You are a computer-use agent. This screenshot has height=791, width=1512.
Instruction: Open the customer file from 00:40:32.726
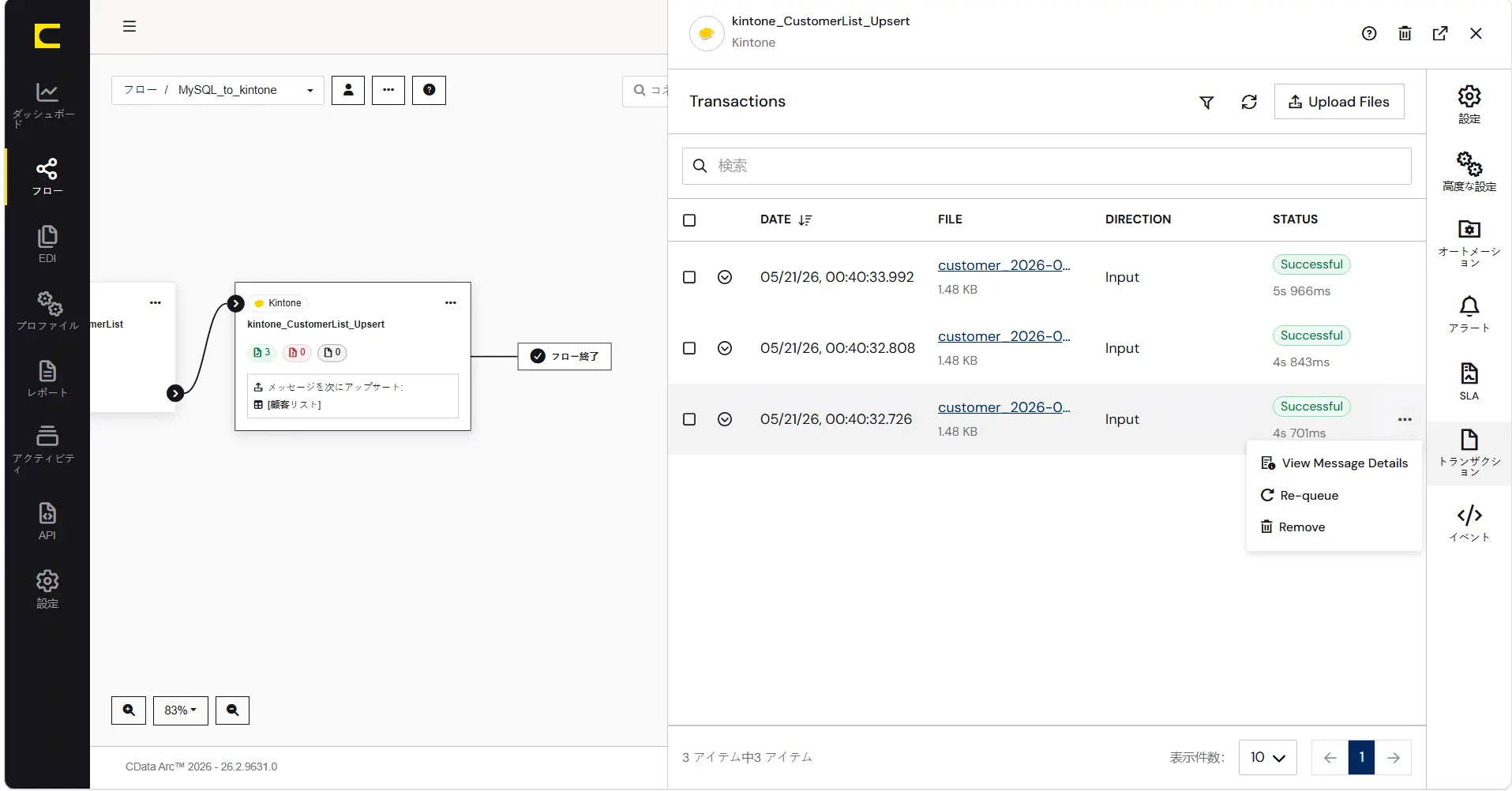[1004, 407]
